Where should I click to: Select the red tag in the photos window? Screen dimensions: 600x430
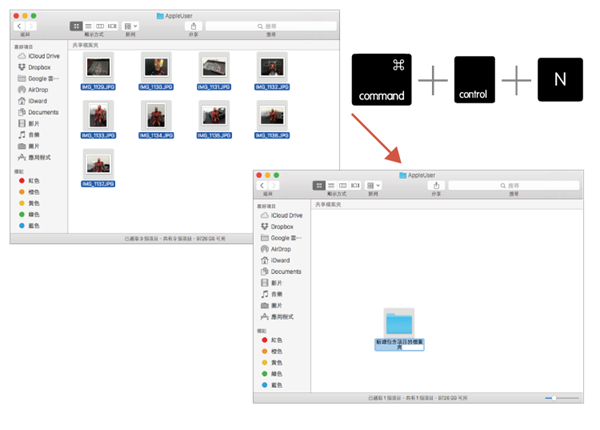click(29, 181)
